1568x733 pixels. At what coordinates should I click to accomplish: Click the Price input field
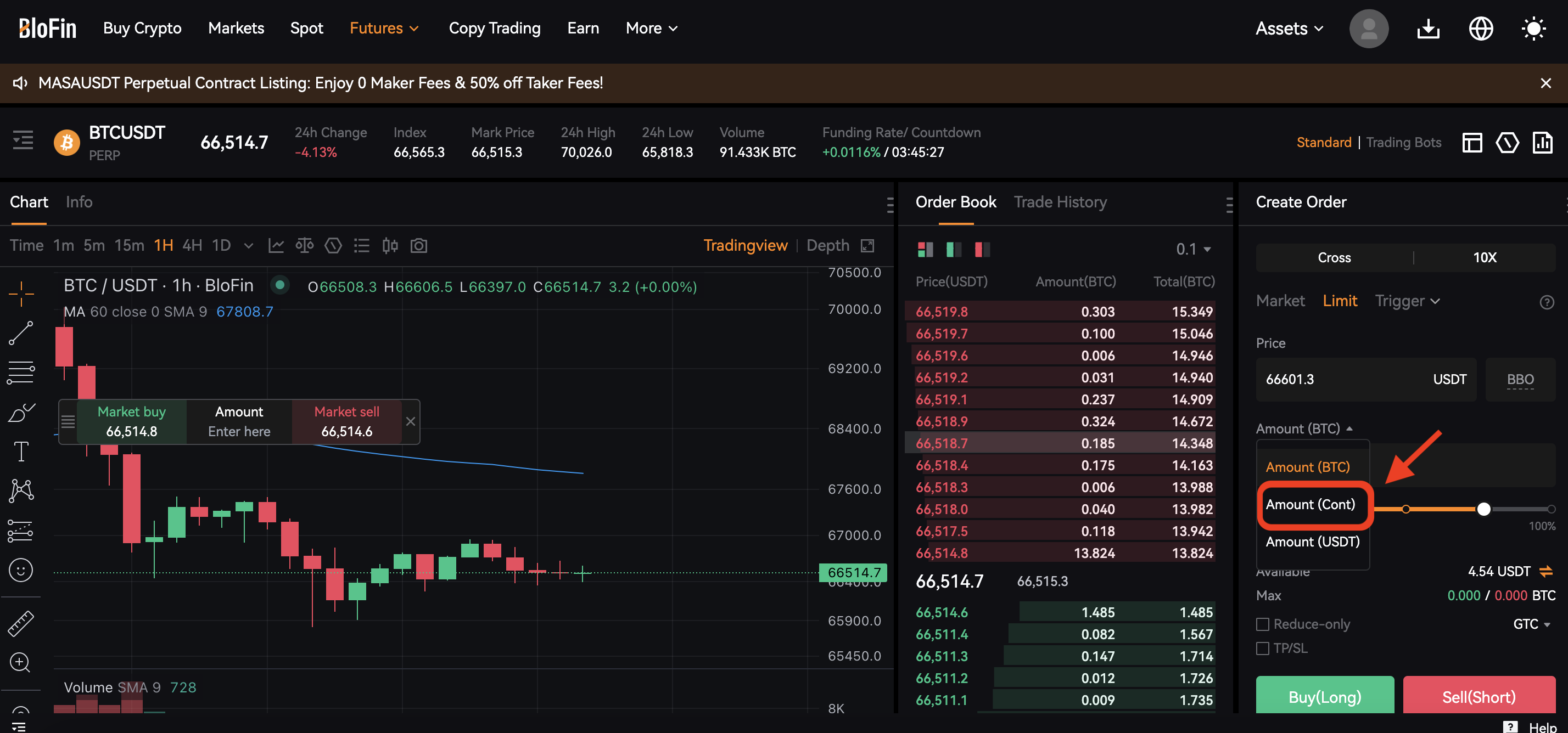pyautogui.click(x=1365, y=380)
